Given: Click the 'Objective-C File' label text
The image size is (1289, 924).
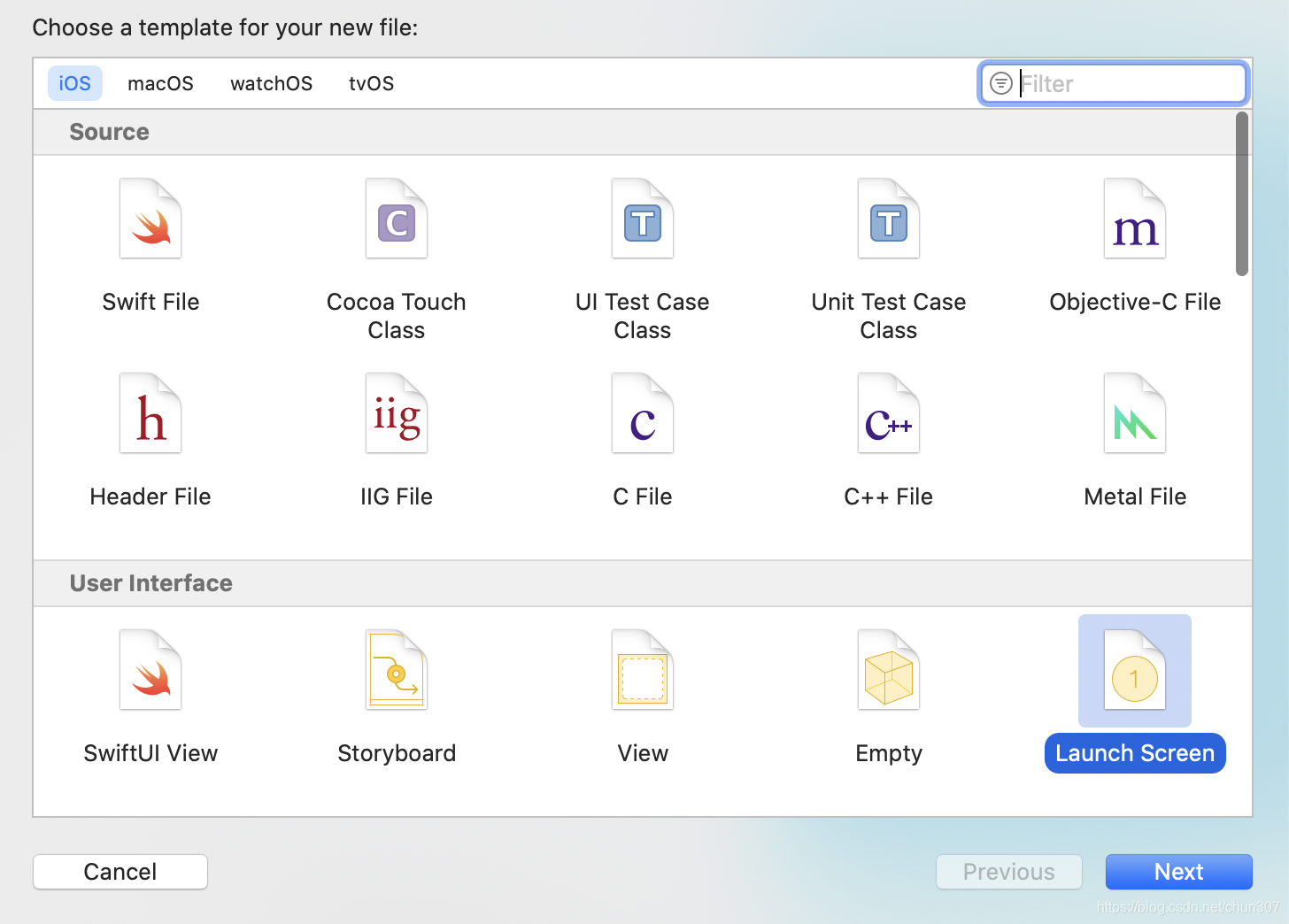Looking at the screenshot, I should [x=1135, y=302].
